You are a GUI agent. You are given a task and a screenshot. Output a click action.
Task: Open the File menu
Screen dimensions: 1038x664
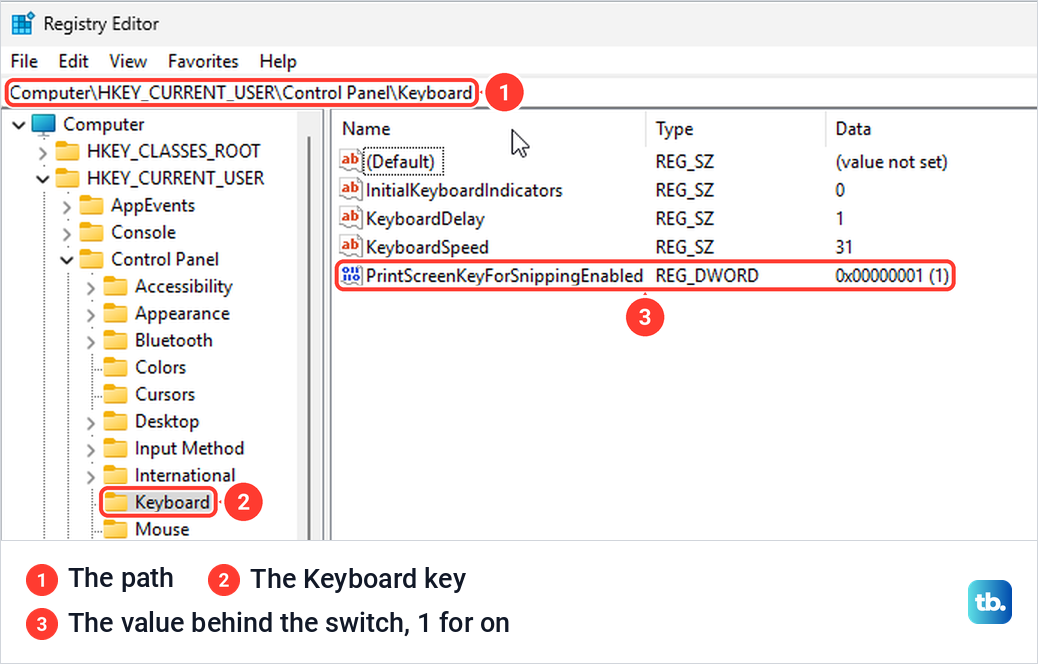(x=24, y=62)
